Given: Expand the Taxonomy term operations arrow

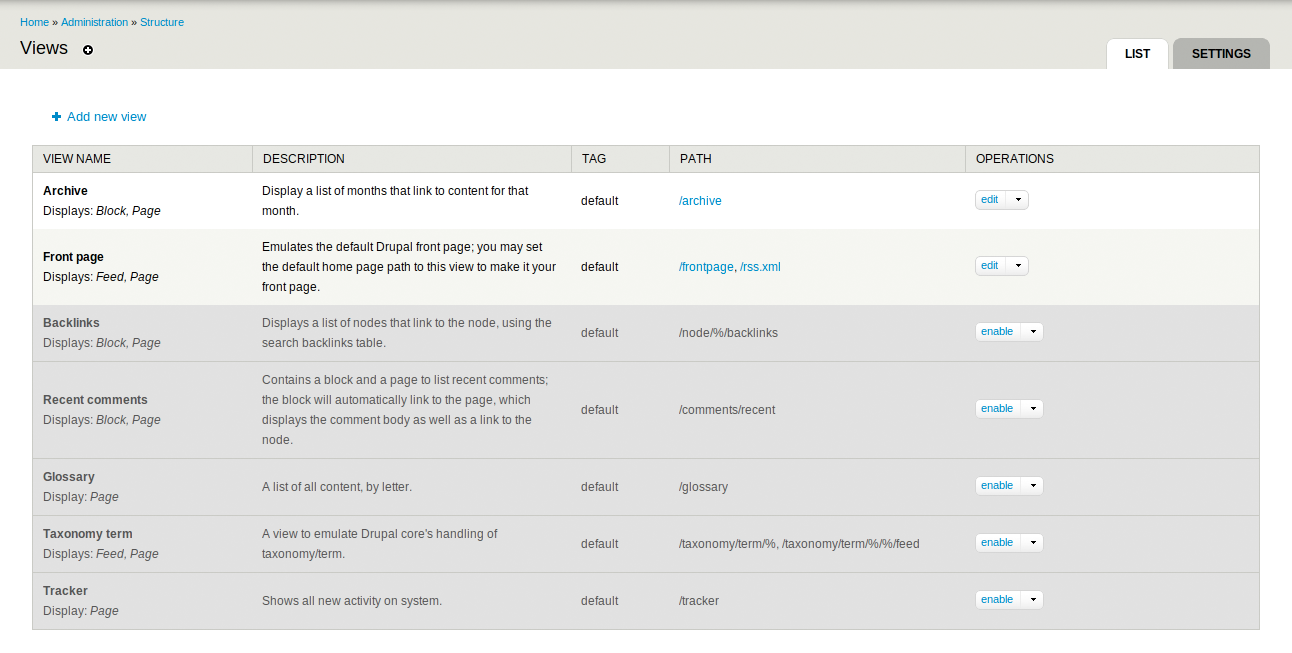Looking at the screenshot, I should point(1032,543).
